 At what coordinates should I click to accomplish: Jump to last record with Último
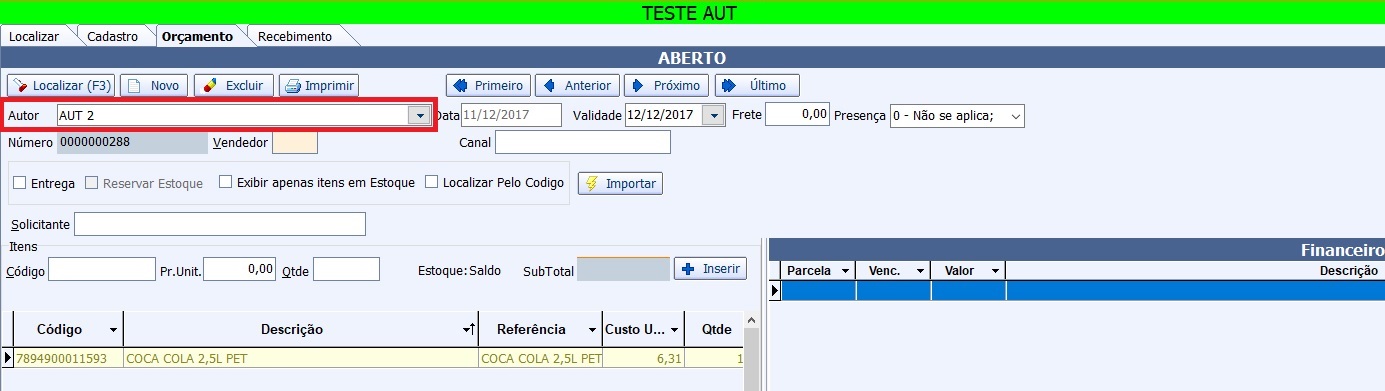coord(757,86)
